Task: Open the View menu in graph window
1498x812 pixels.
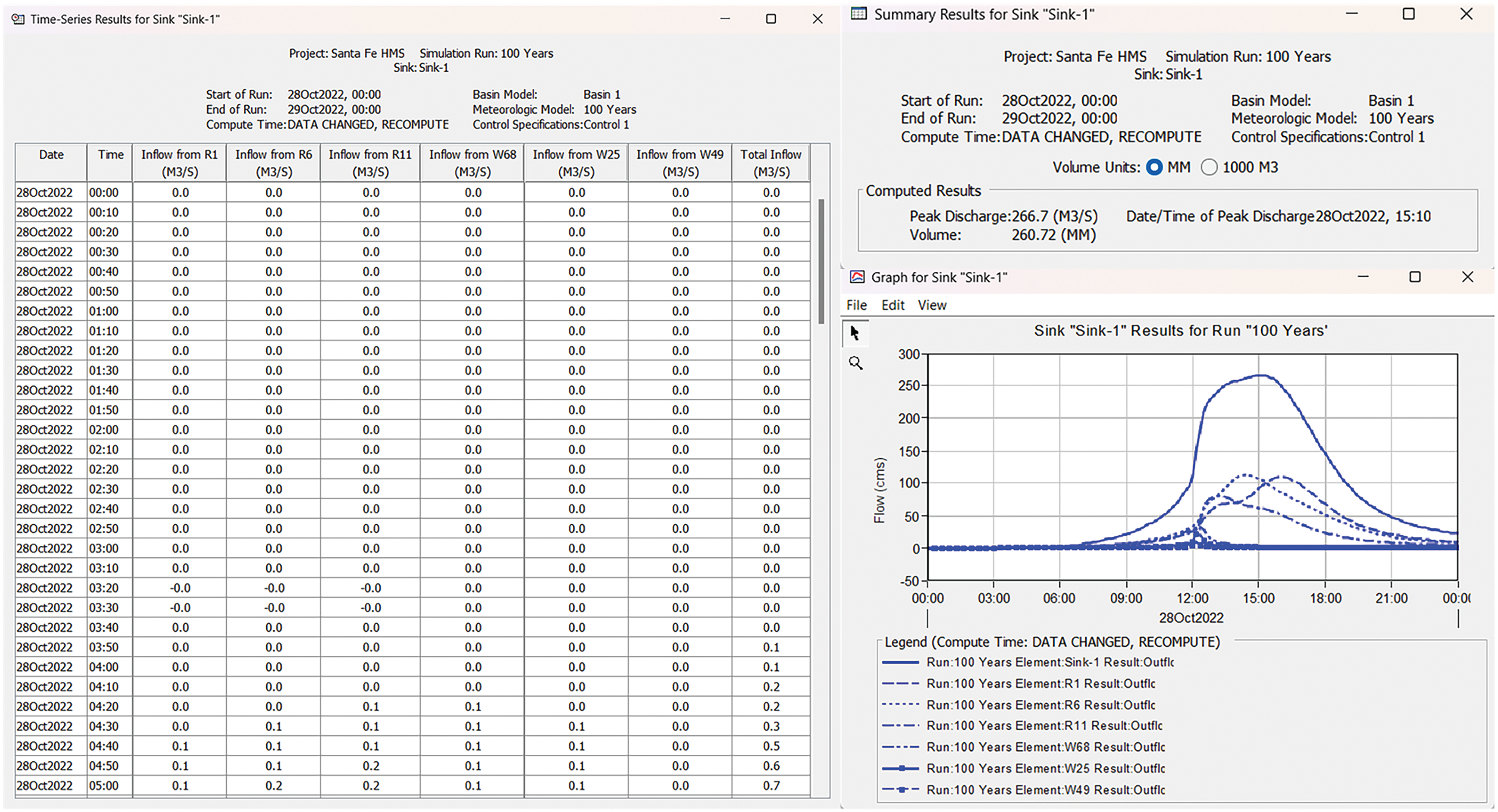Action: [932, 305]
